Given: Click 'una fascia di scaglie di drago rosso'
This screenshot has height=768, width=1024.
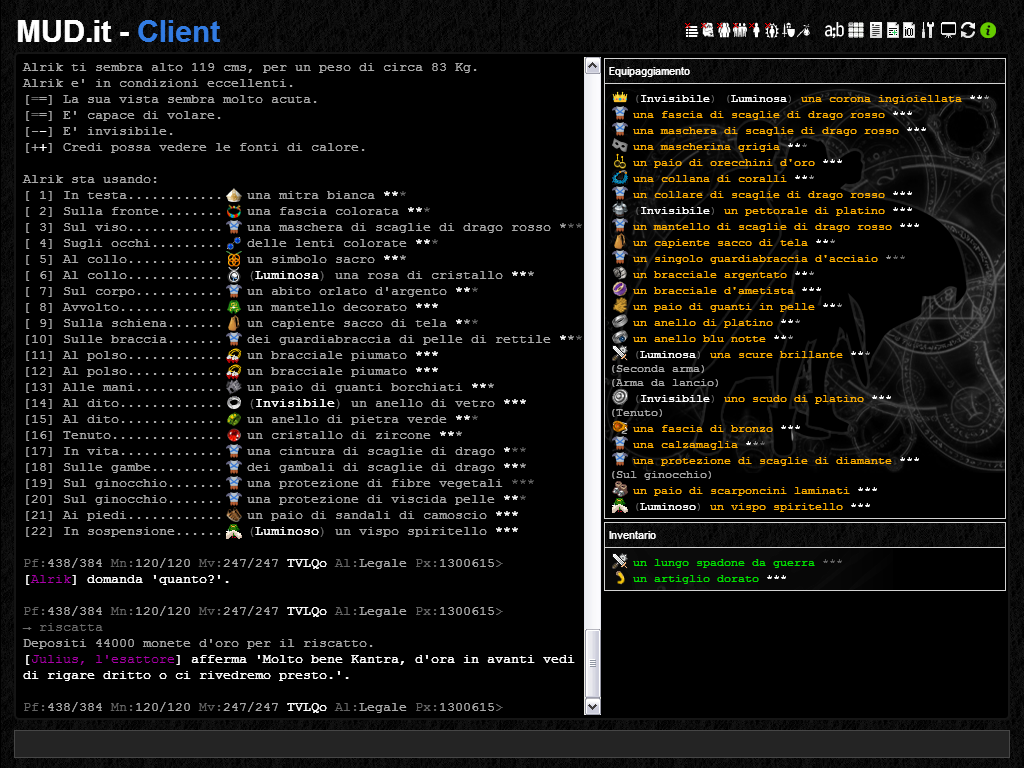Looking at the screenshot, I should (759, 115).
